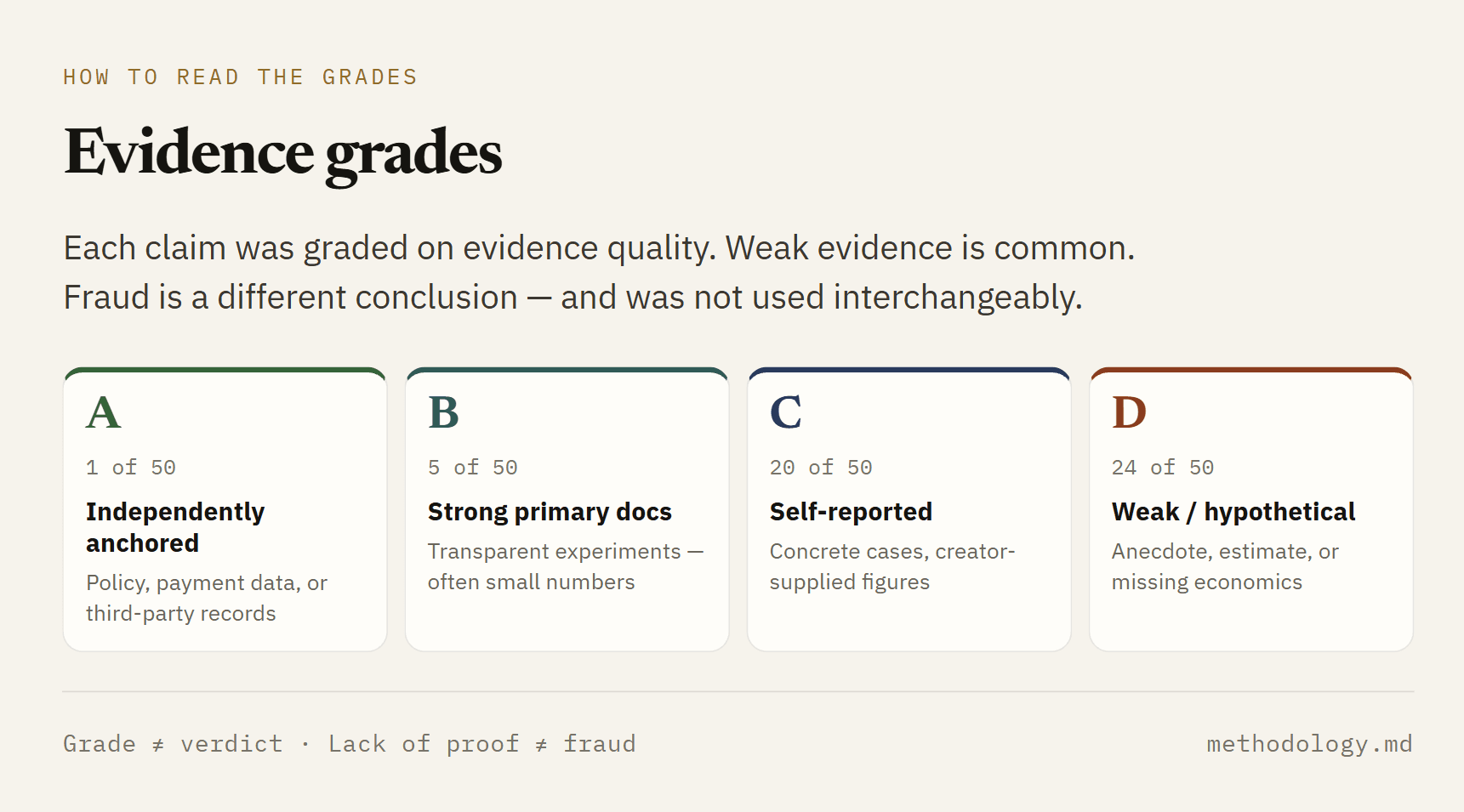Select the Independently anchored card title
1464x812 pixels.
click(175, 527)
